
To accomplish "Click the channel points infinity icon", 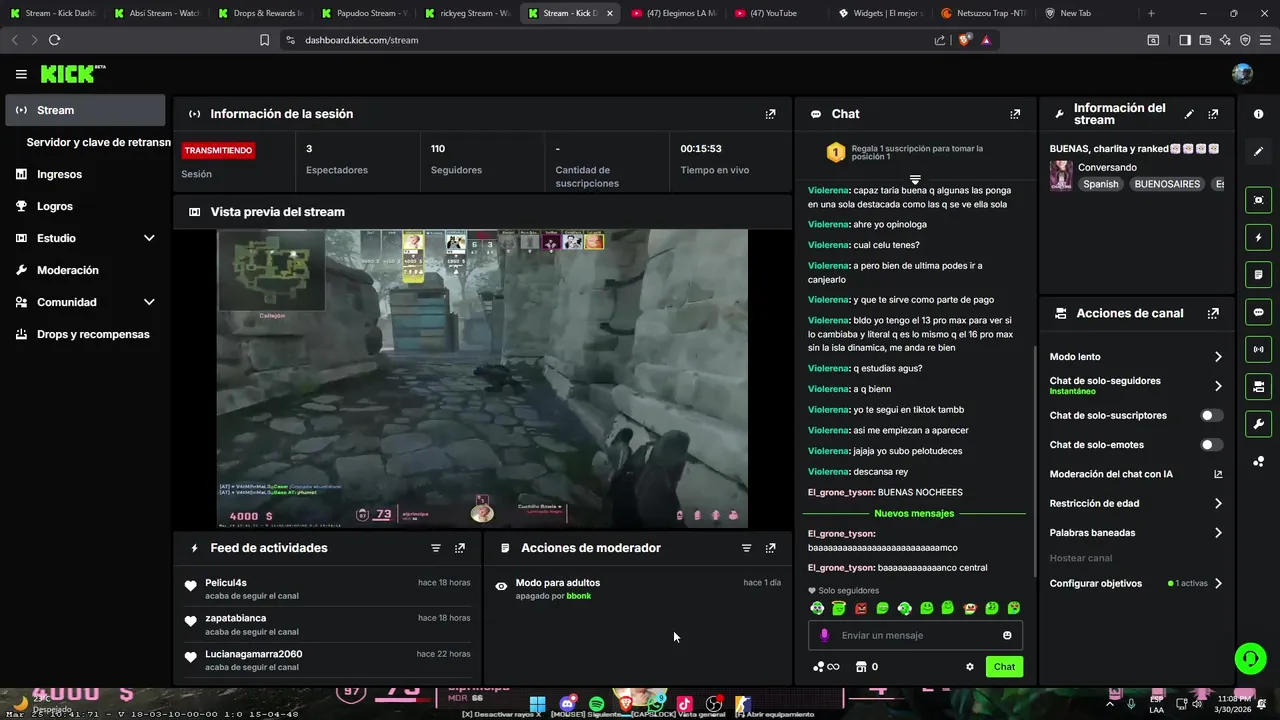I will (826, 667).
